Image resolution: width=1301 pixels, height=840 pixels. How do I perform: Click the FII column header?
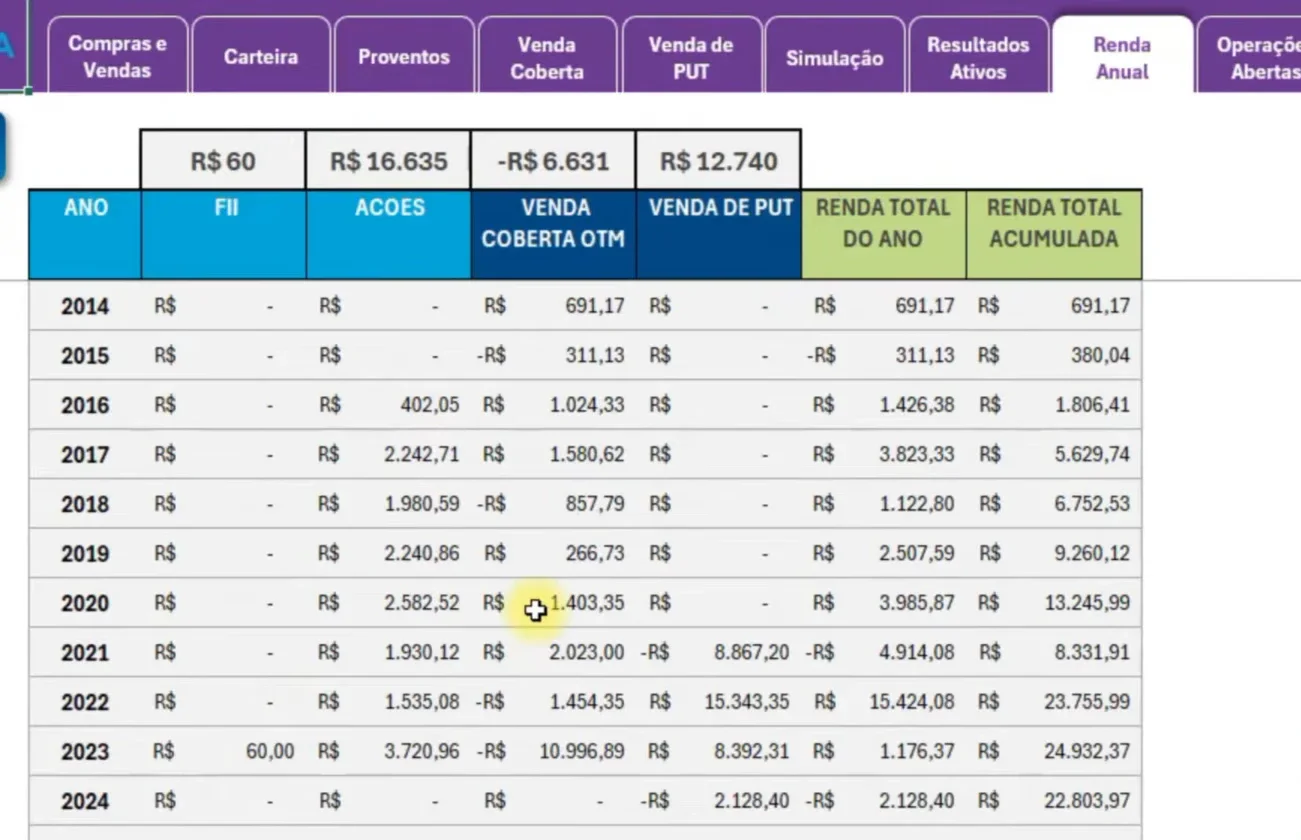(x=224, y=234)
